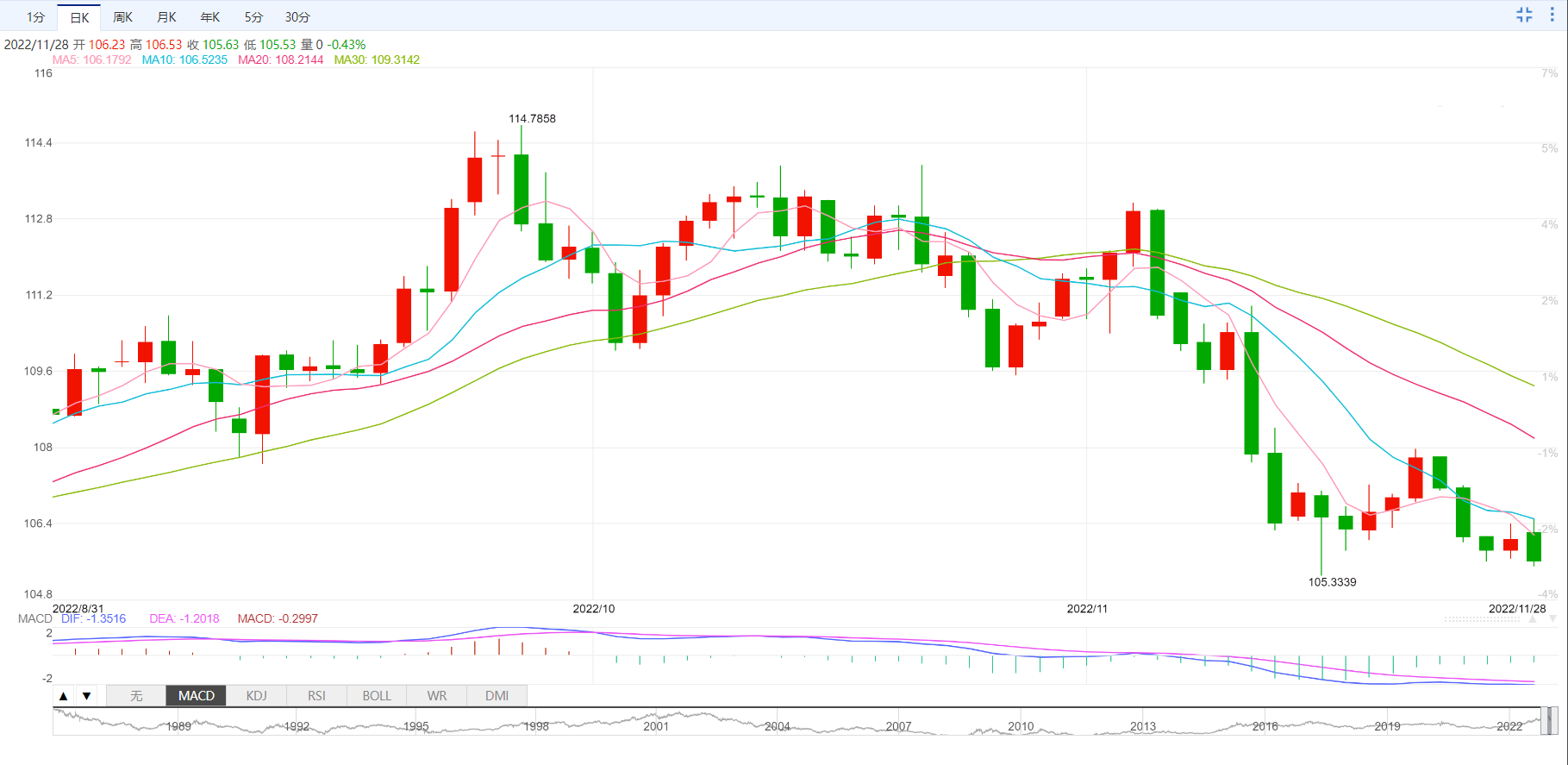Show the 年K yearly chart
The width and height of the screenshot is (1568, 765).
click(x=210, y=17)
